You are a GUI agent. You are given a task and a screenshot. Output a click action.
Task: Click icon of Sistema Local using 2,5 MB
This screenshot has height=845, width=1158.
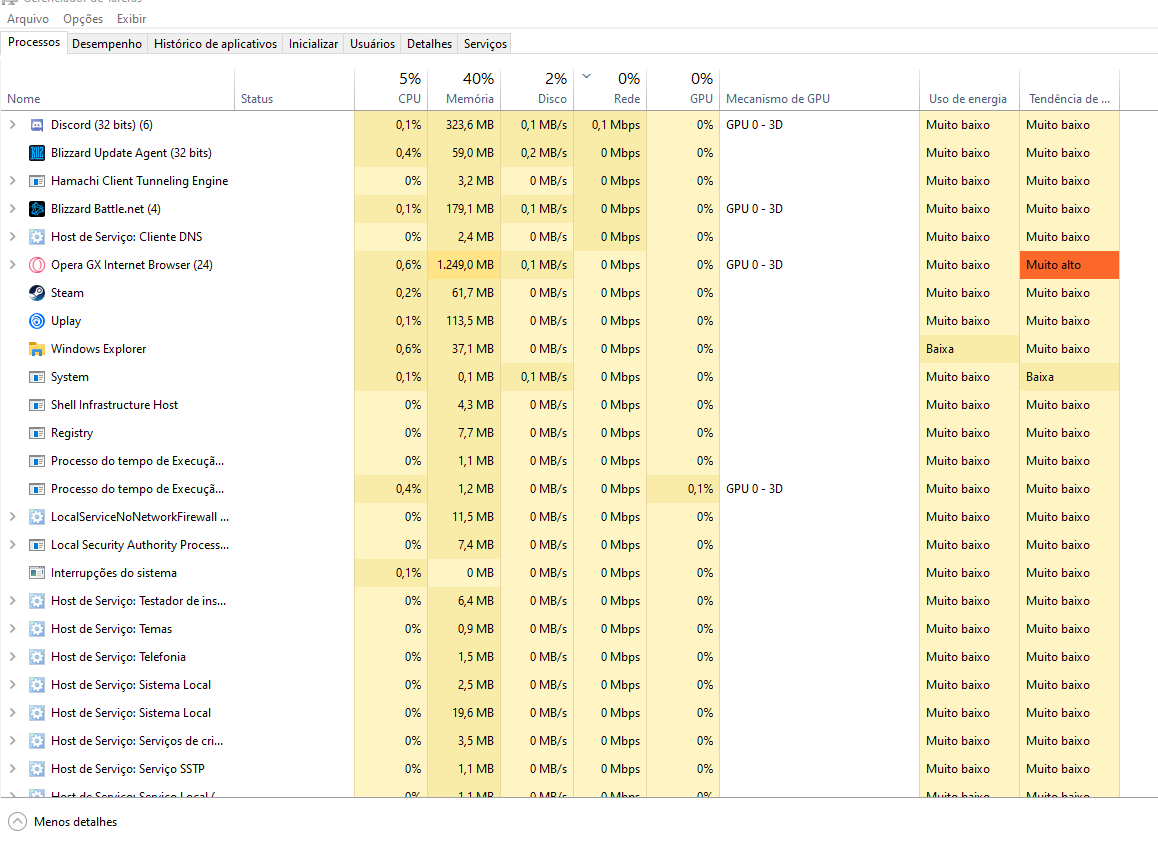(x=37, y=685)
